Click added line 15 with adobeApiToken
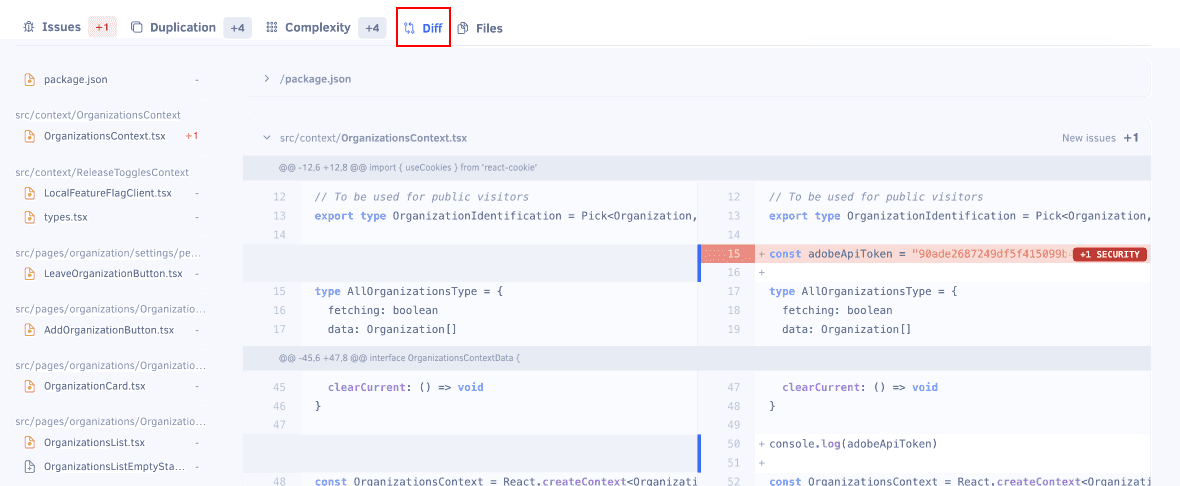 coord(920,254)
